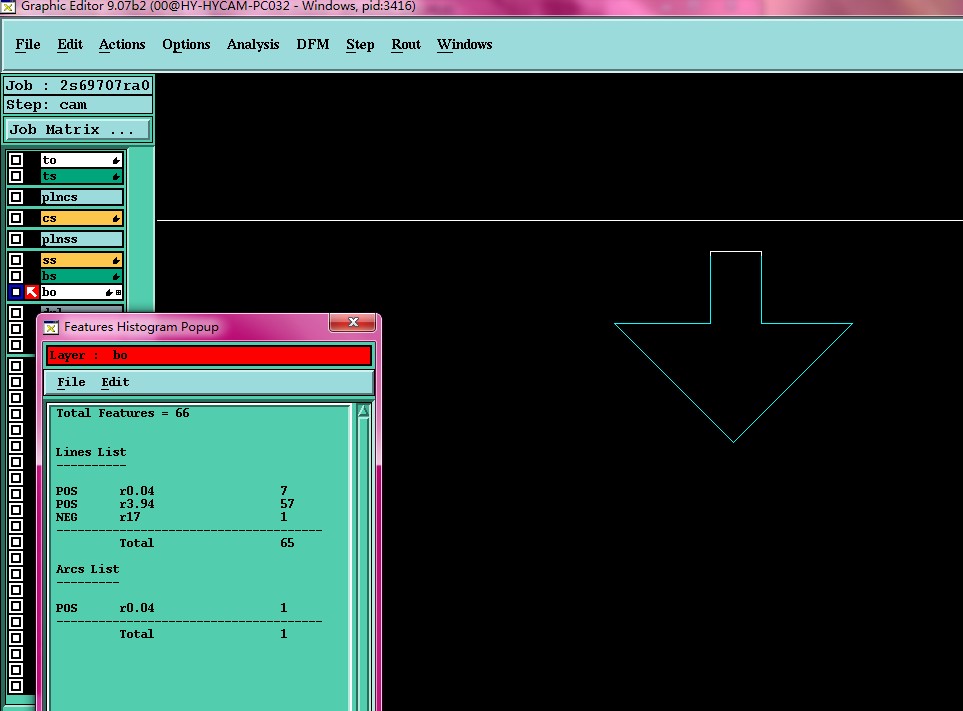Click the hand icon on layer to
This screenshot has width=963, height=711.
(115, 160)
